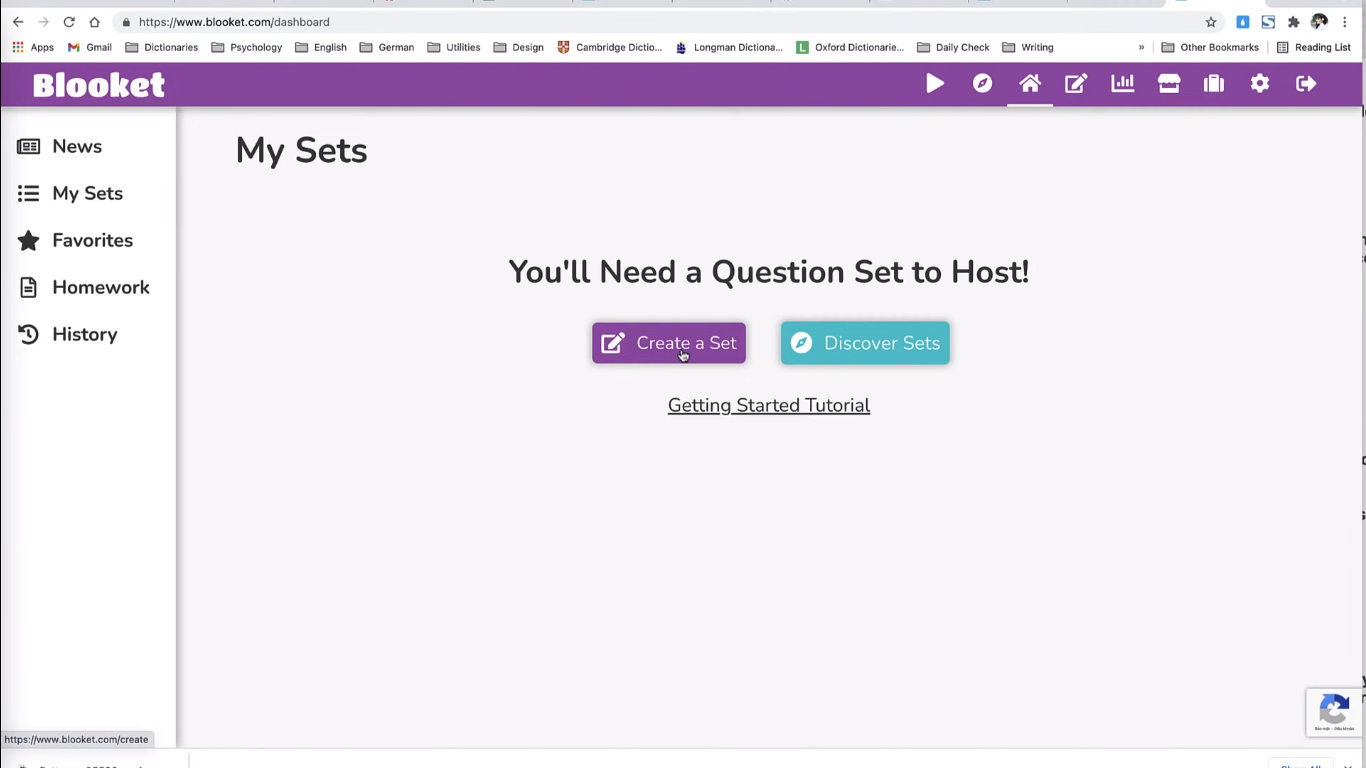
Task: Open Chrome three-dot menu
Action: click(x=1345, y=22)
